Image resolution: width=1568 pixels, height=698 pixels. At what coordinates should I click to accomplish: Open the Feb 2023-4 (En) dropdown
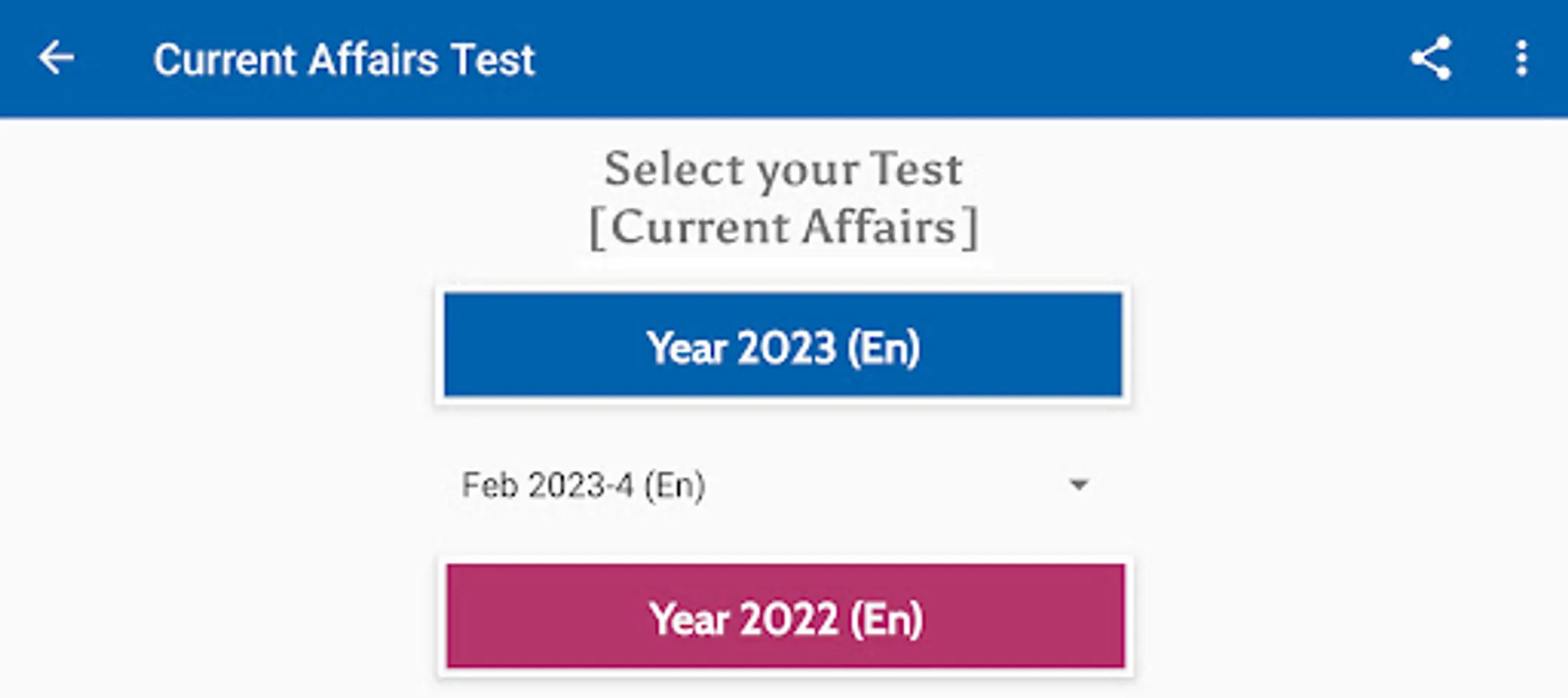click(776, 485)
